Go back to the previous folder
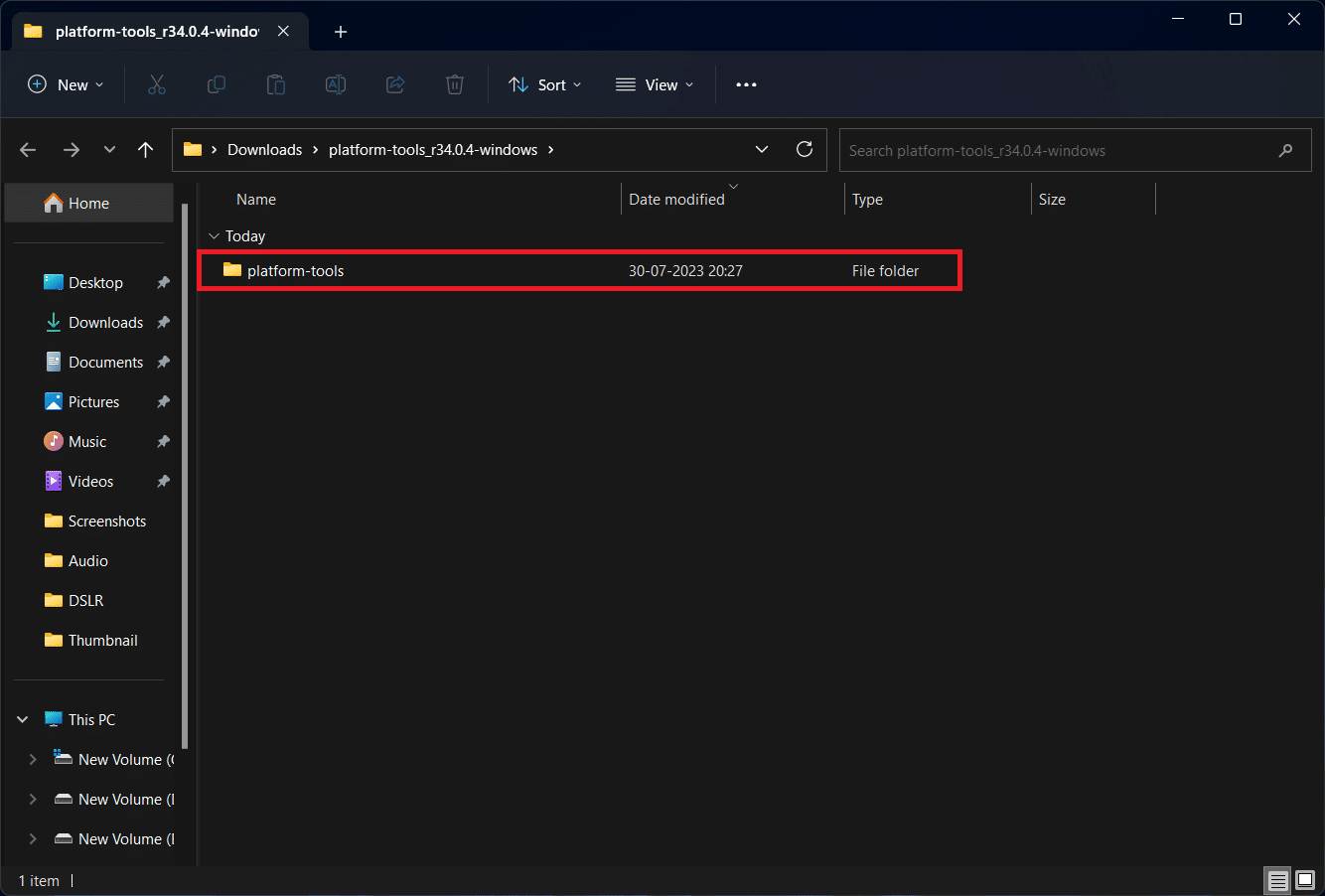Screen dimensions: 1325x896 (28, 149)
